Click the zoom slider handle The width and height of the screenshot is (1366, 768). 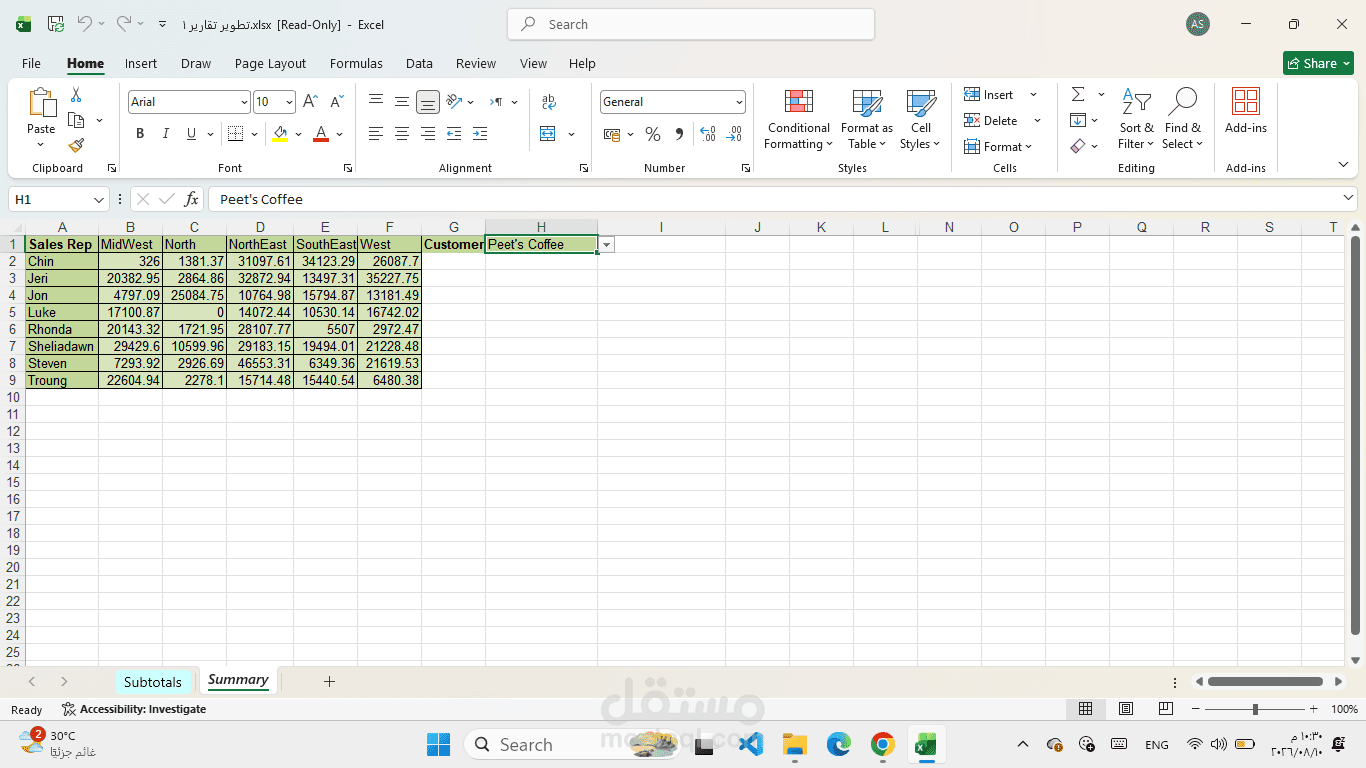(1255, 709)
